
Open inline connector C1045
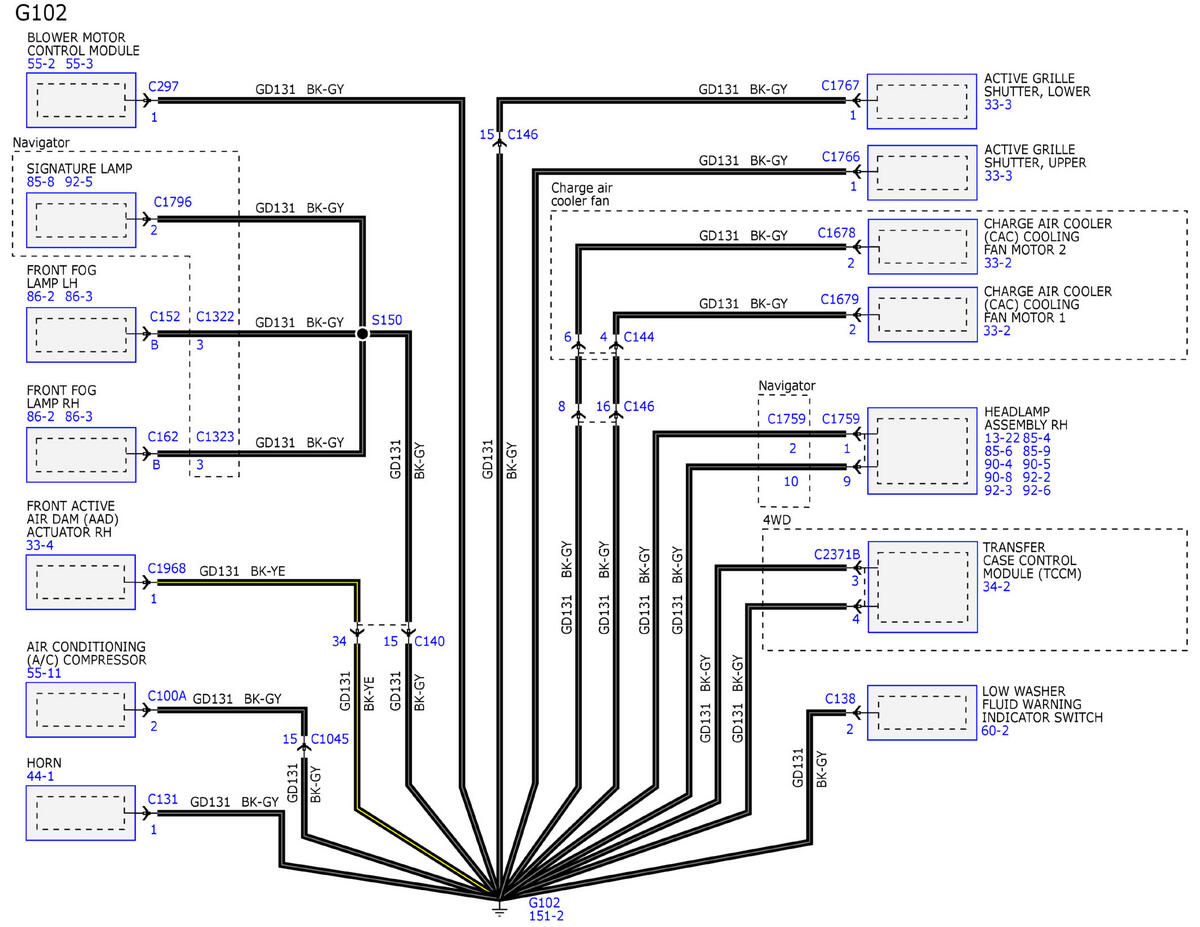click(x=329, y=739)
